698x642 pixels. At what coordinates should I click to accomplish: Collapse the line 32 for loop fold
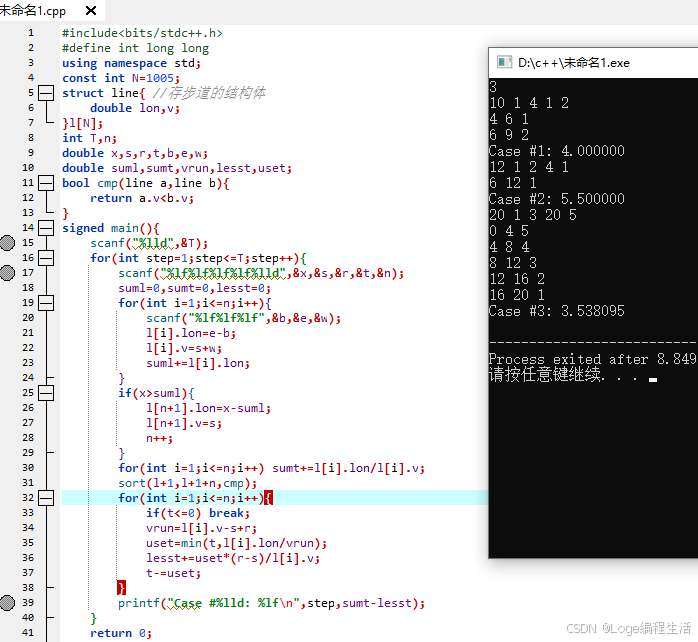46,498
